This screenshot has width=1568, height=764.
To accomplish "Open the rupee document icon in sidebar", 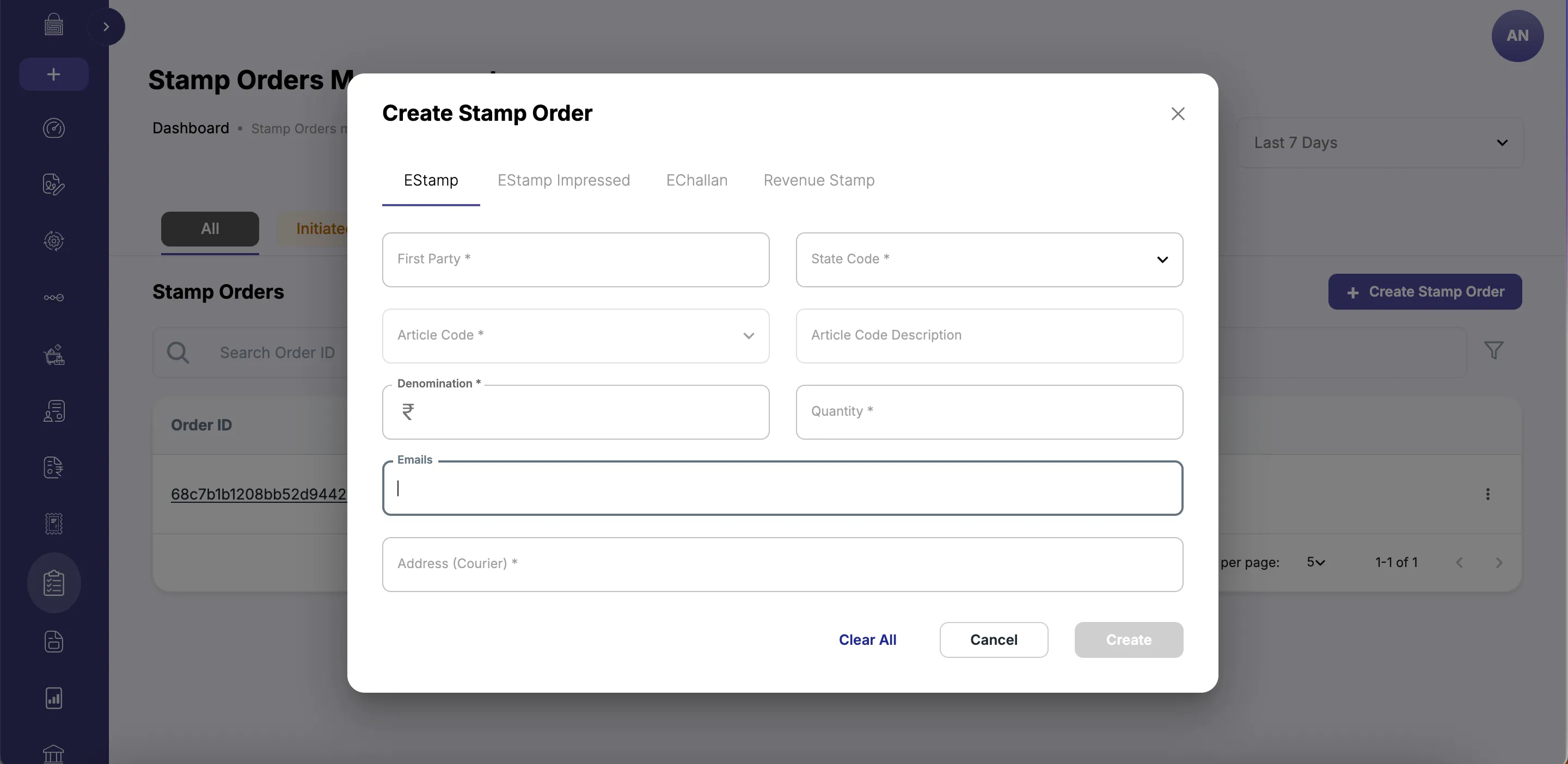I will tap(53, 467).
